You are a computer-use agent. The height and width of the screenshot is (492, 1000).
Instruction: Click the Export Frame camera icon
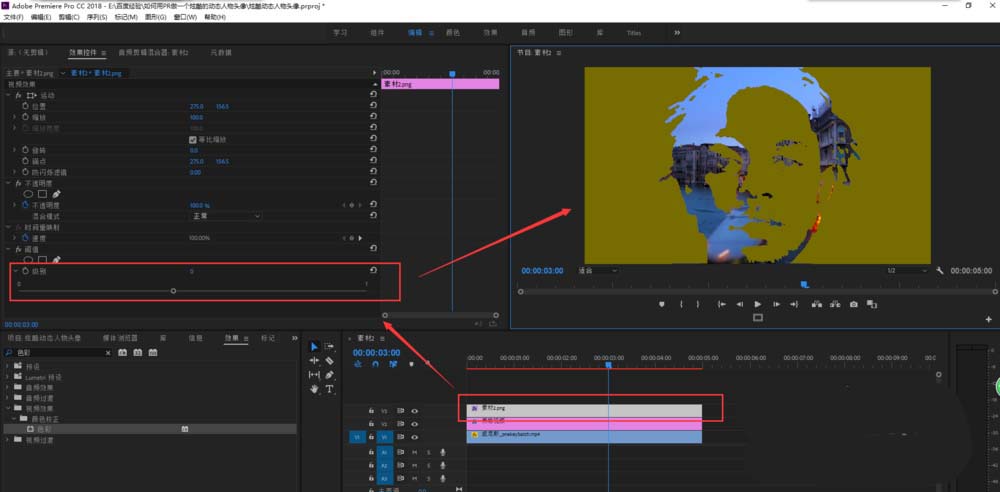(853, 304)
